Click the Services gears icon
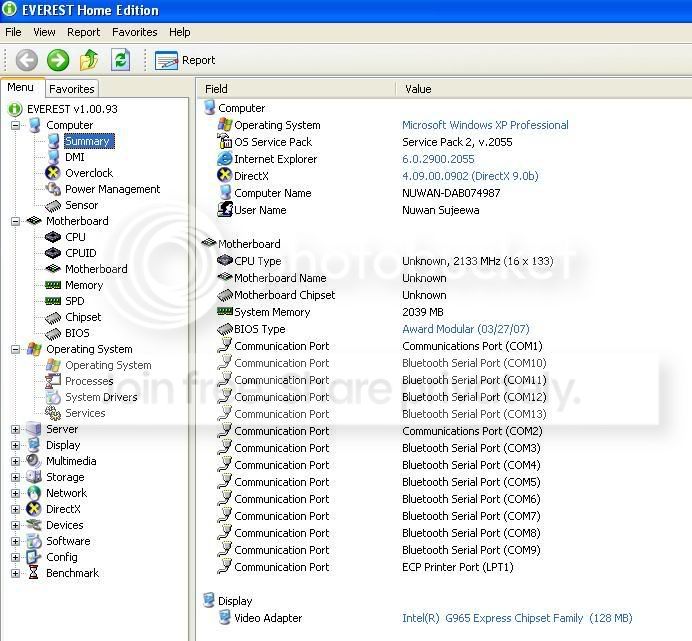Viewport: 692px width, 641px height. [x=53, y=413]
